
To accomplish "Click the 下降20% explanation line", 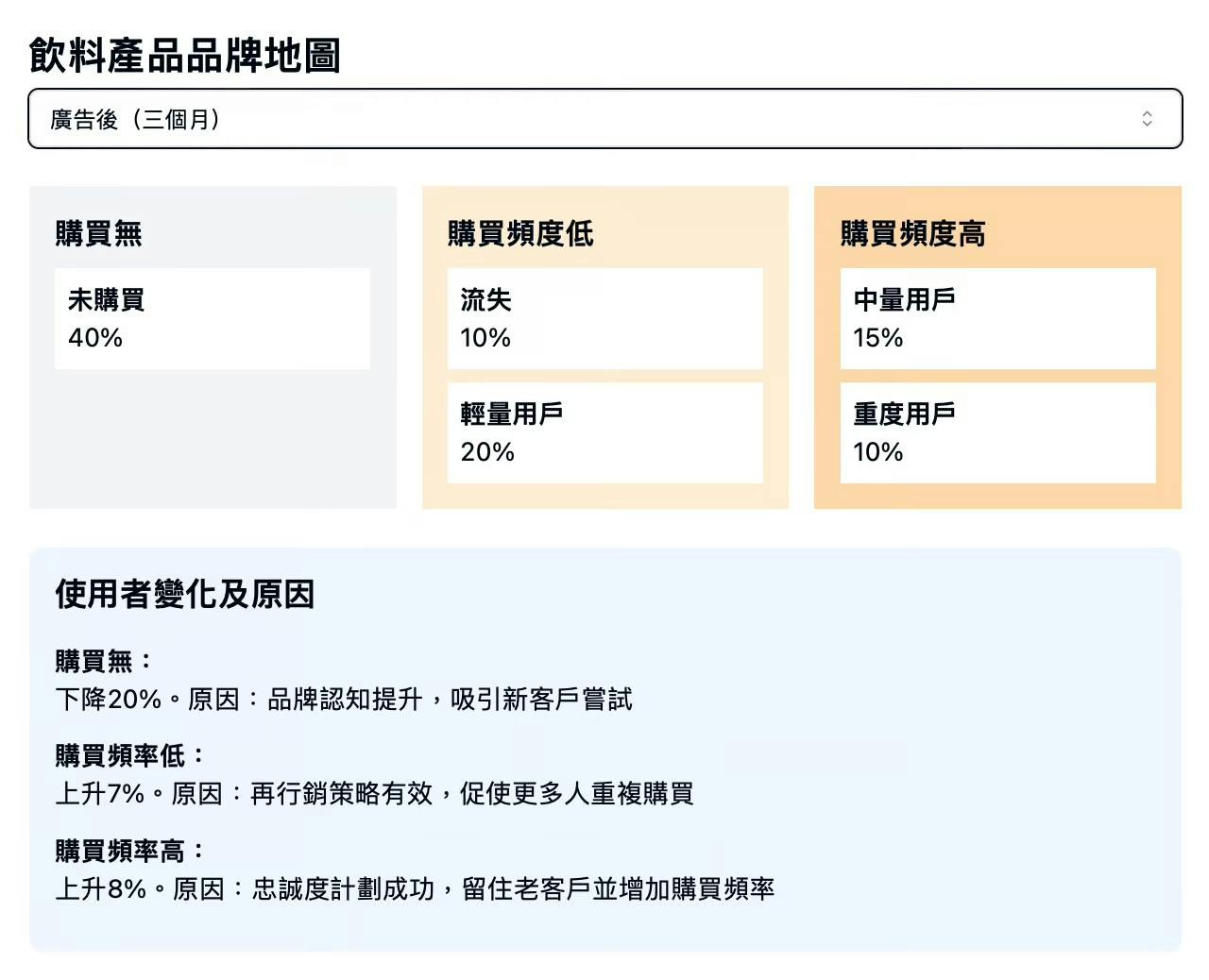I will (344, 700).
